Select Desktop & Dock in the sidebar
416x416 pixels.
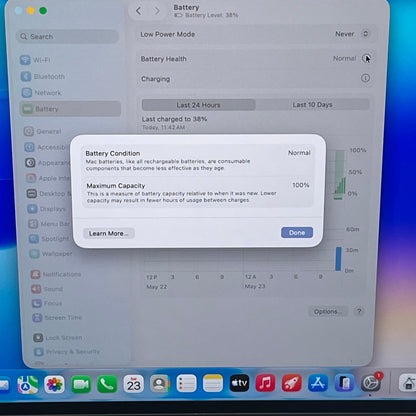tap(49, 194)
